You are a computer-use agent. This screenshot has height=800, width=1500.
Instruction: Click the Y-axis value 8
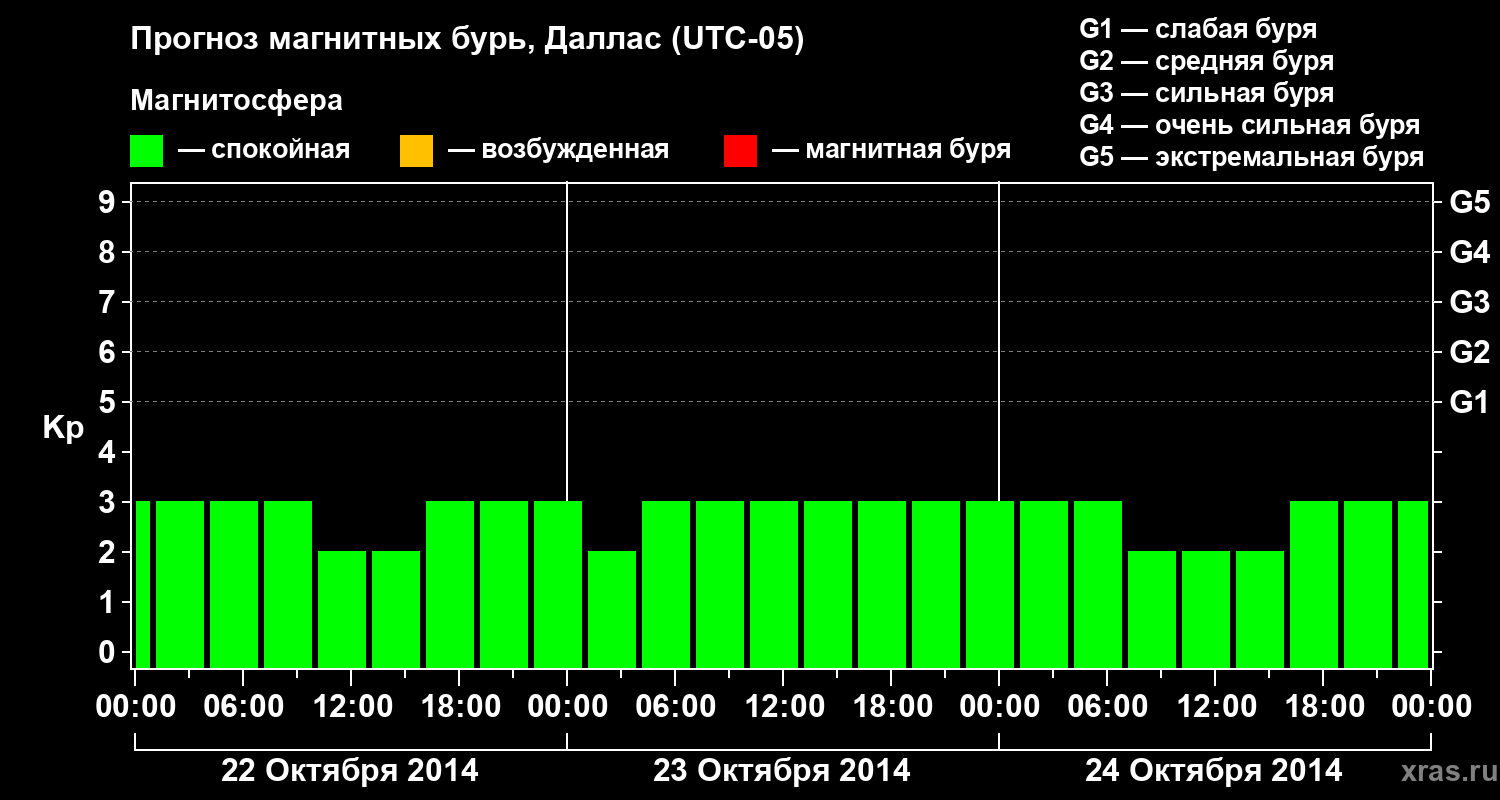pos(109,252)
